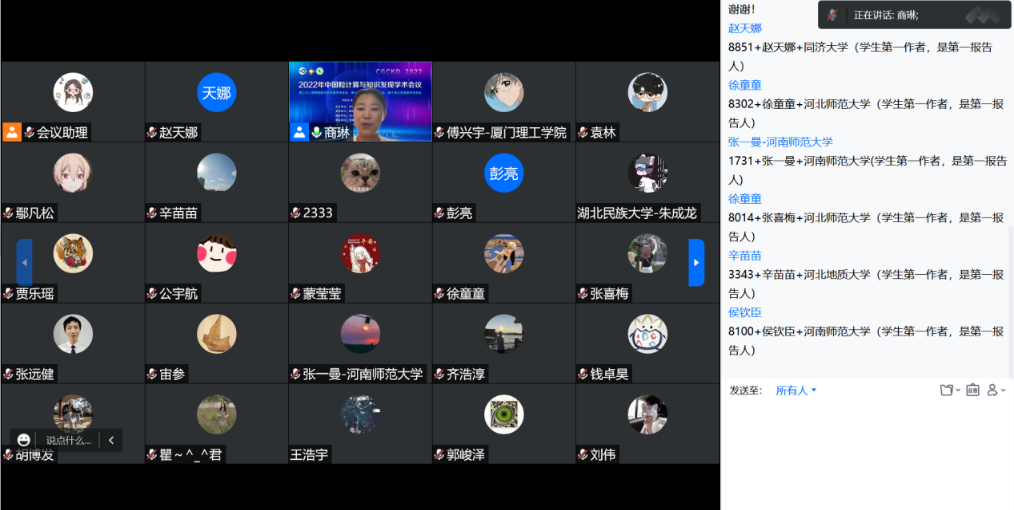This screenshot has height=510, width=1014.
Task: Click the name label '王浩宇'
Action: pyautogui.click(x=310, y=454)
